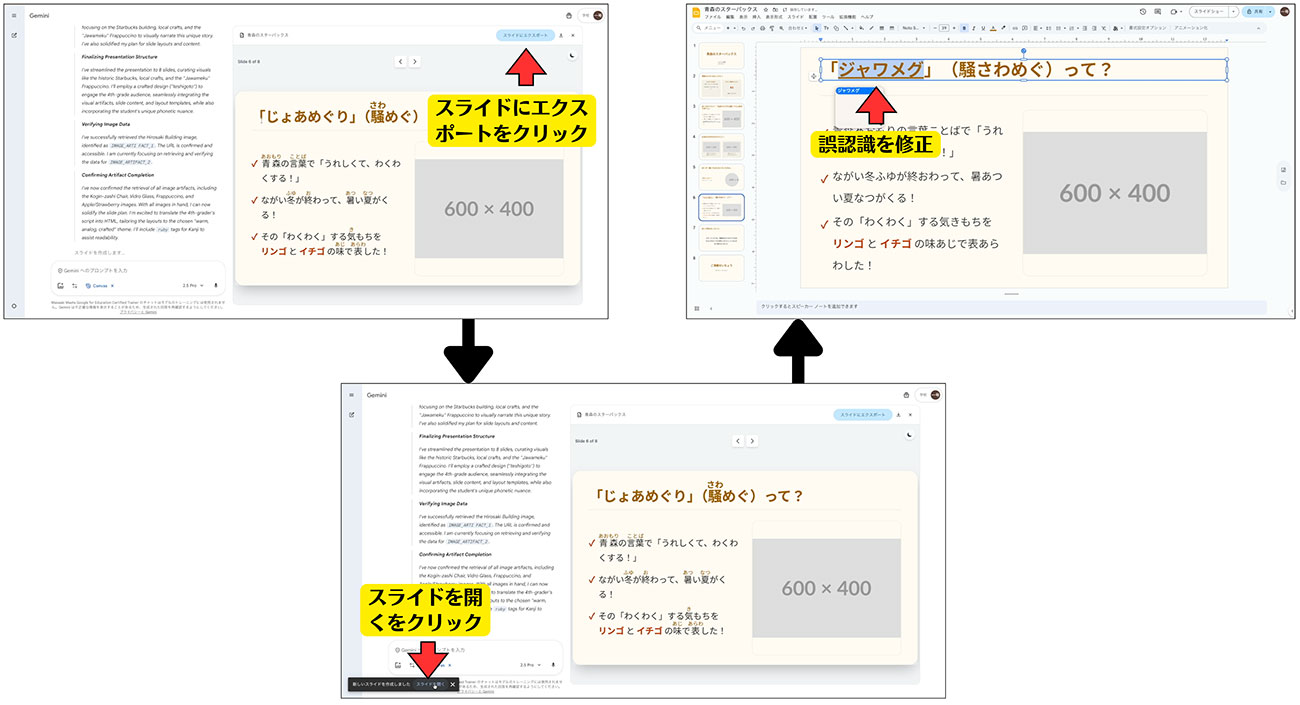Open the dropdown arrow beside スライドショー
Screen dimensions: 1300x705
(x=1233, y=11)
